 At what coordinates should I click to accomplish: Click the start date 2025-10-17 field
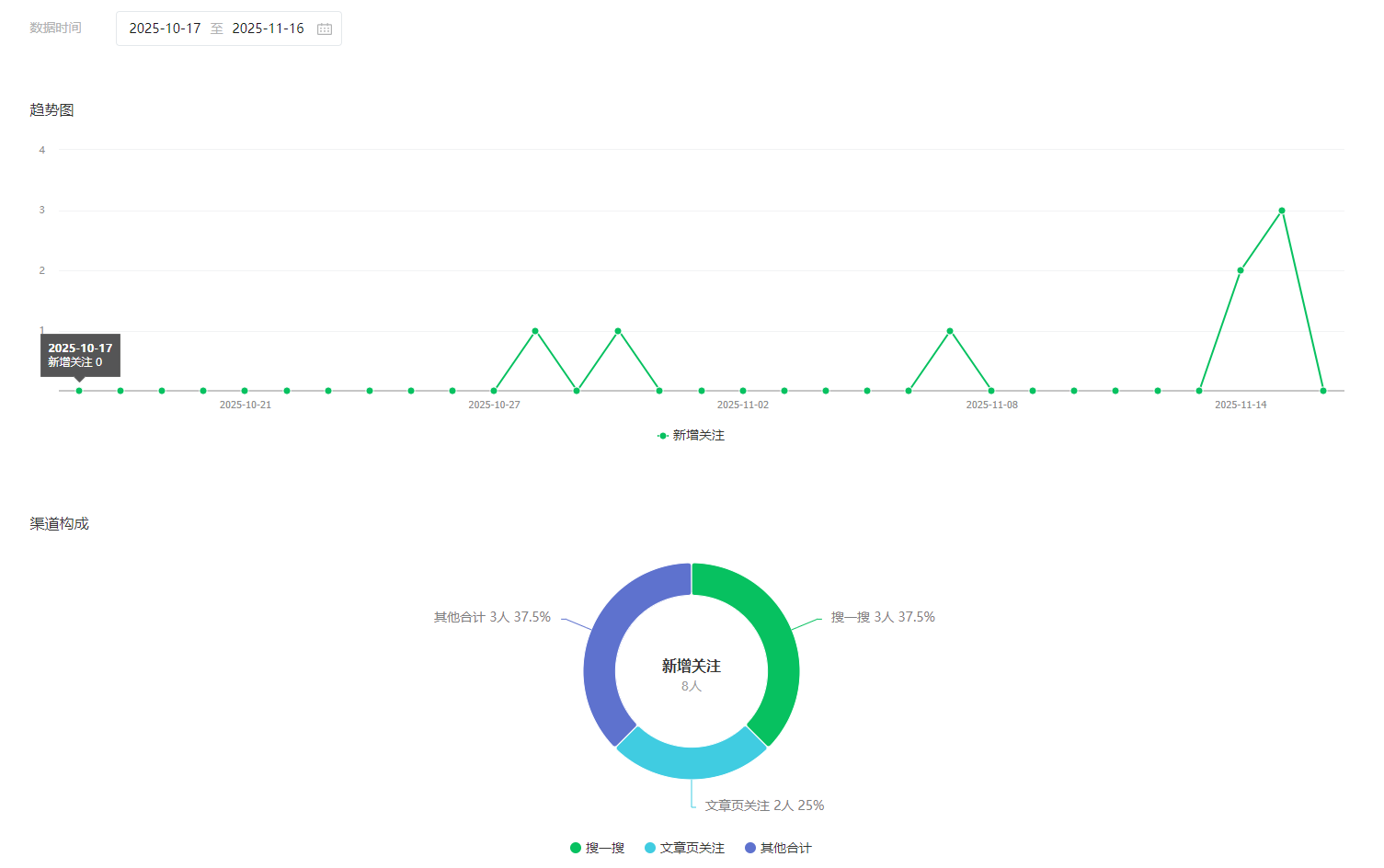point(165,29)
